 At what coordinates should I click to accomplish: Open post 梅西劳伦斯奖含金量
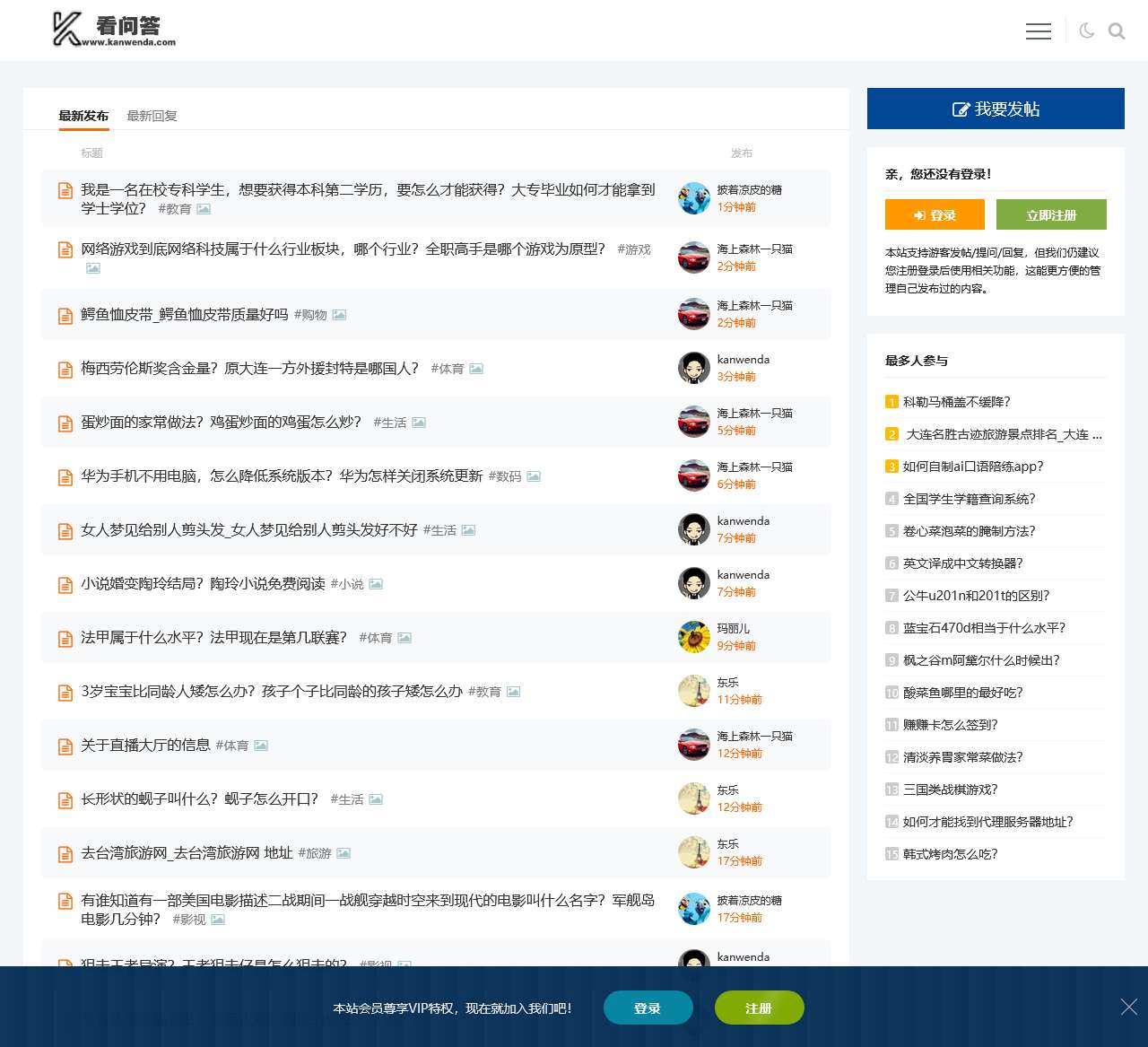[250, 368]
